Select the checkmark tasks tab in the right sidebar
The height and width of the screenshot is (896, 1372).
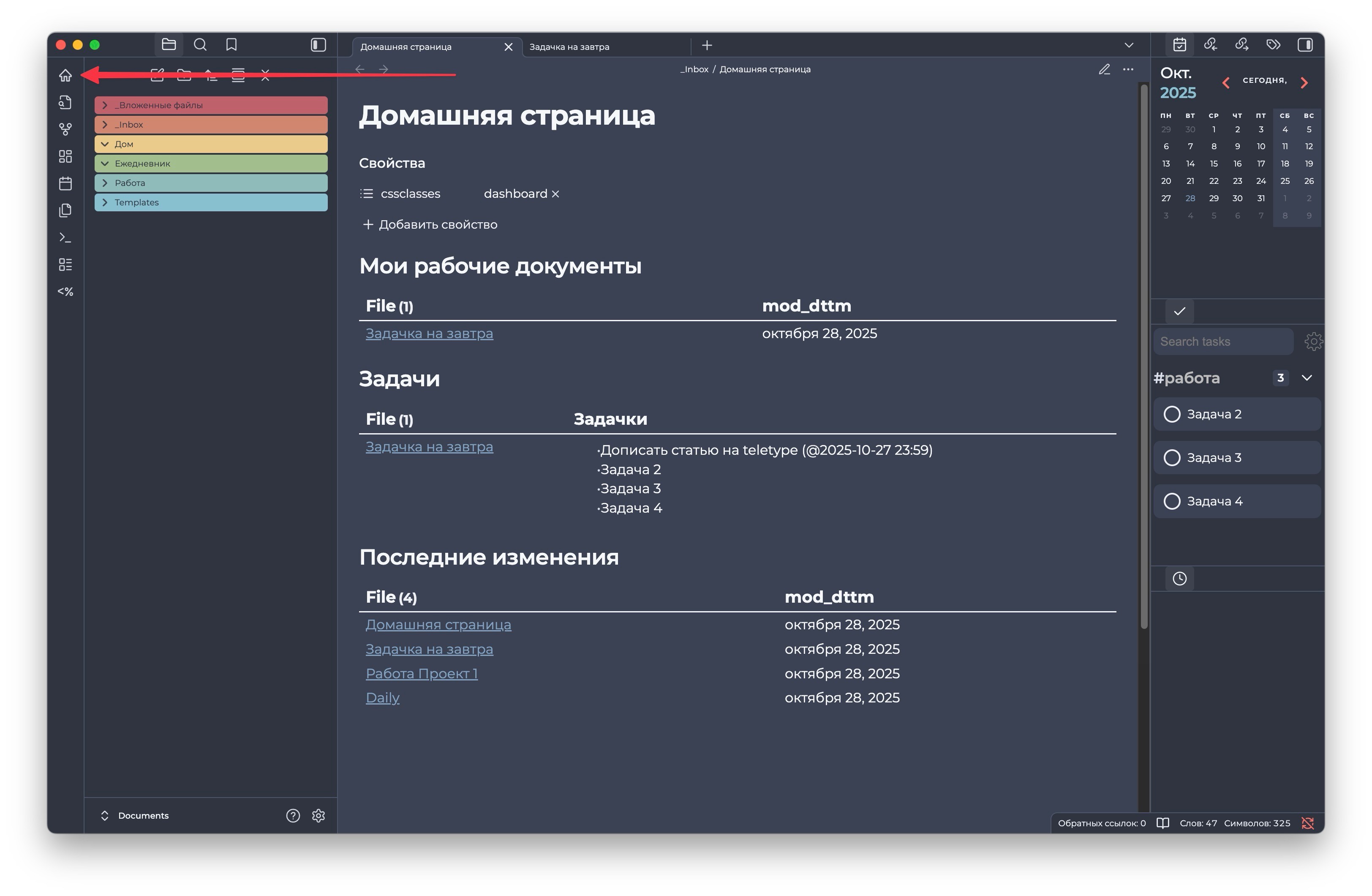click(1179, 311)
